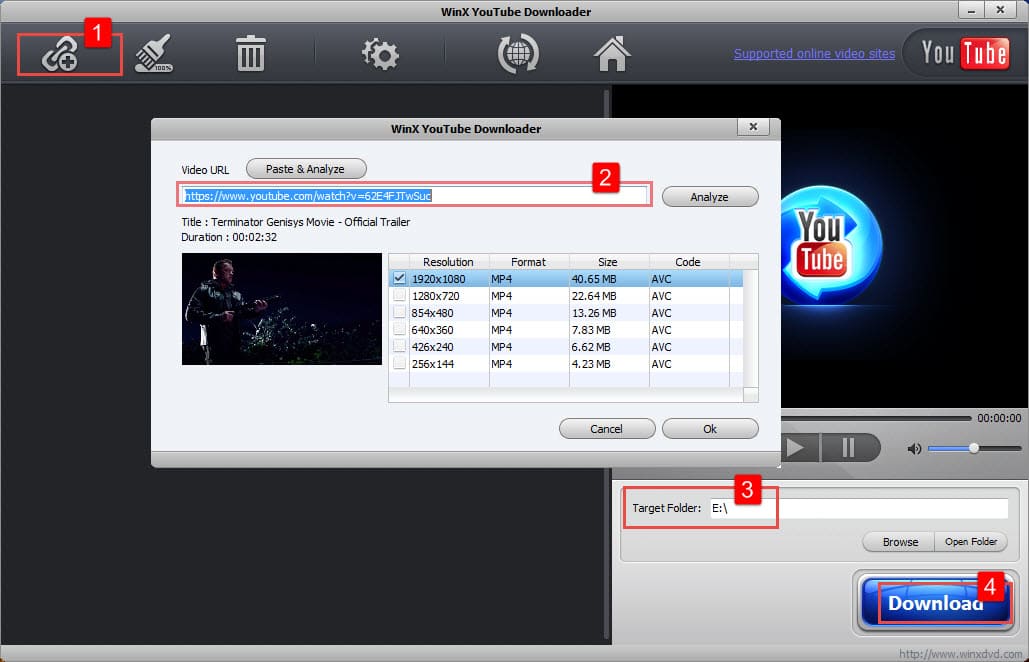Adjust the volume slider handle
Viewport: 1029px width, 662px height.
(x=974, y=448)
